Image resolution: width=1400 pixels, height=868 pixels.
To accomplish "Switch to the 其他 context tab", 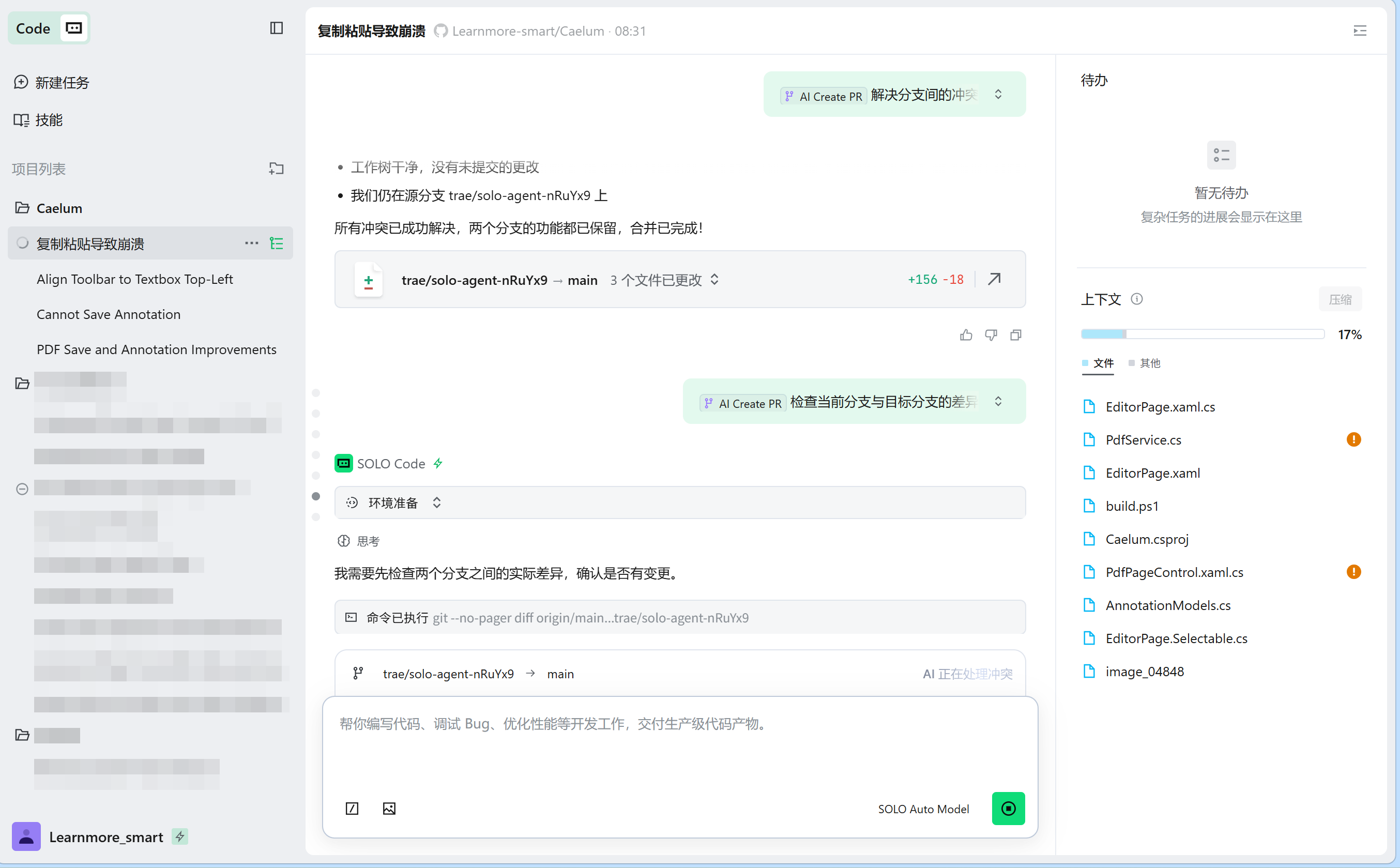I will pos(1149,363).
